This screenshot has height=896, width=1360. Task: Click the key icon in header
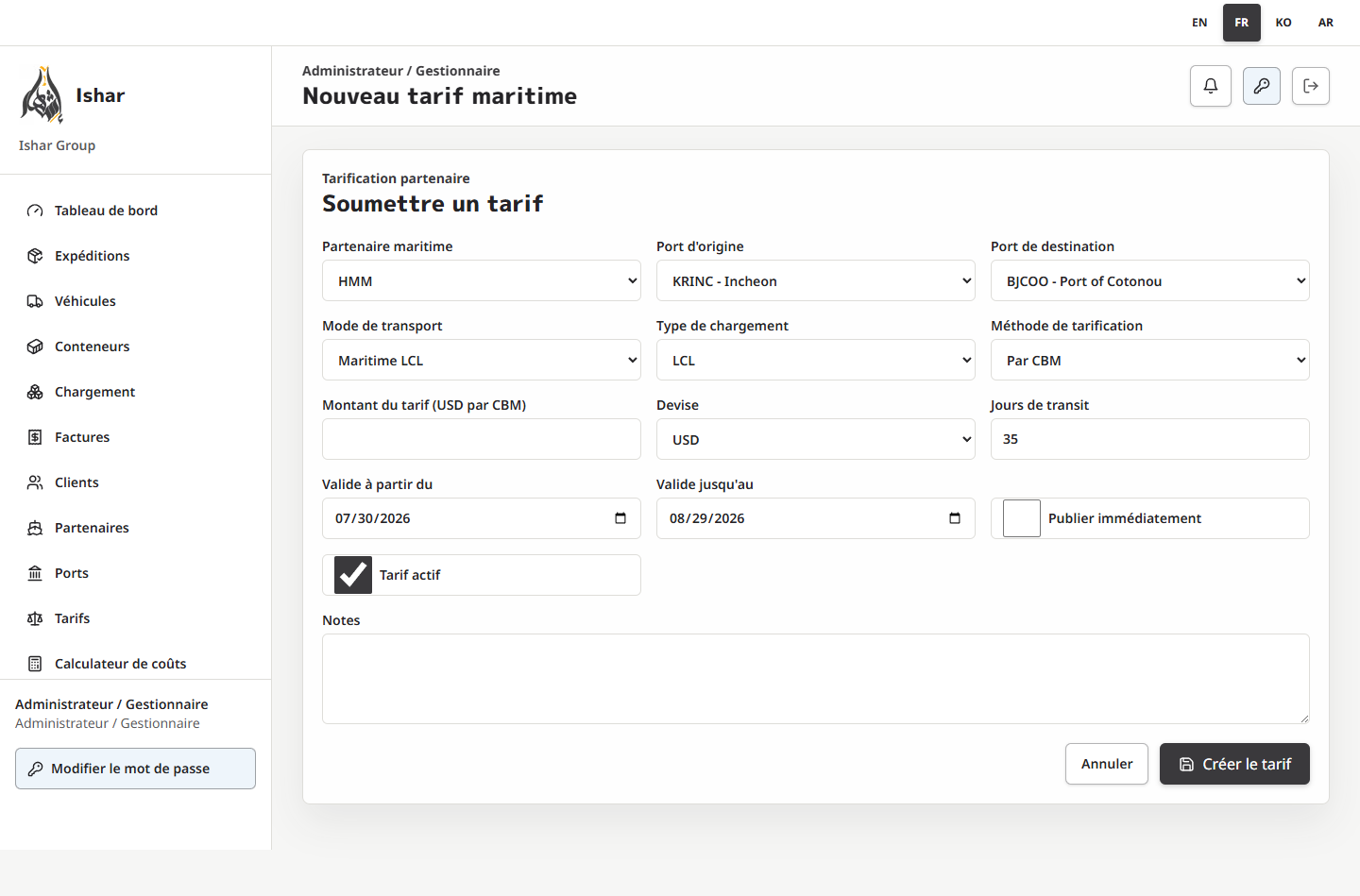point(1262,86)
